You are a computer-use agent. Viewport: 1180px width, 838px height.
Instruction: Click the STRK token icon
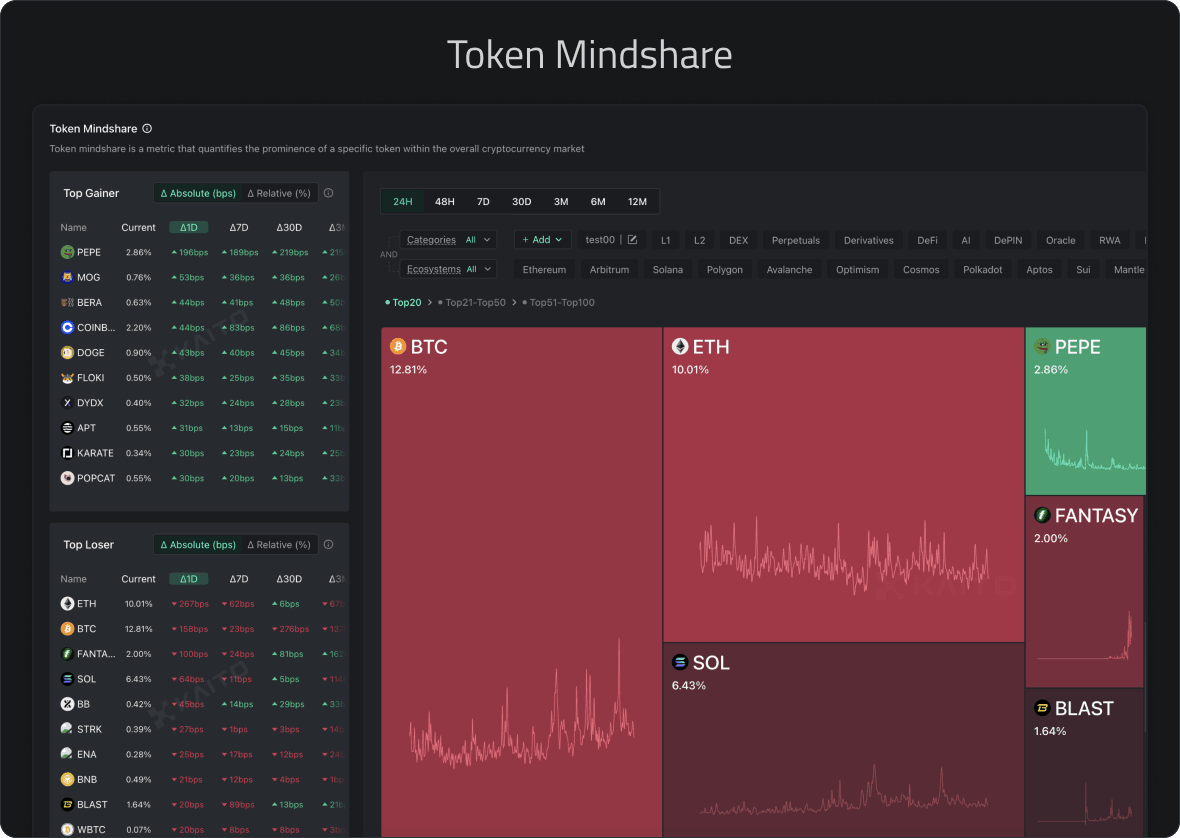pyautogui.click(x=67, y=729)
